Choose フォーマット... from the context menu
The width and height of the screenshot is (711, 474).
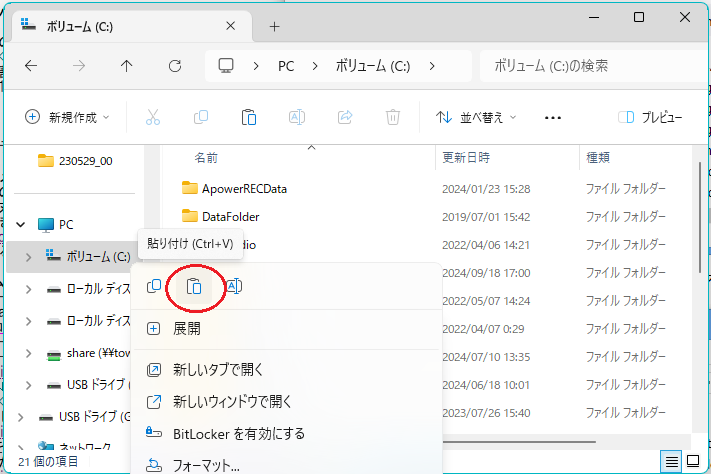coord(286,465)
